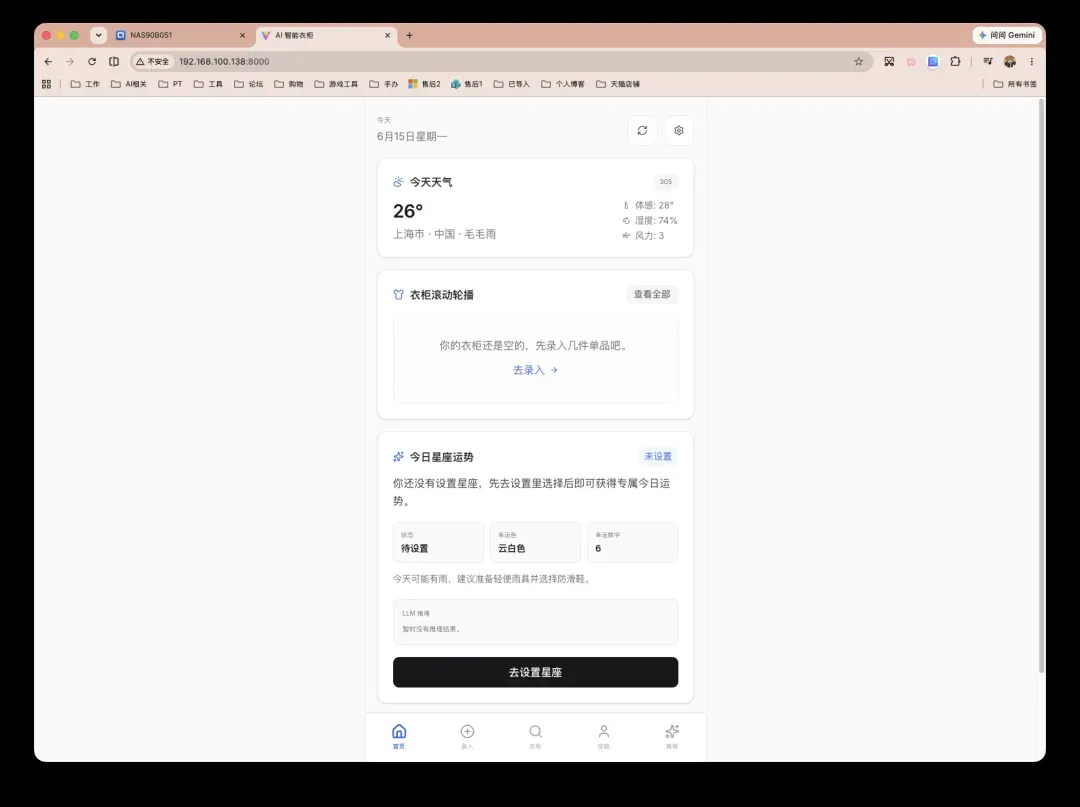This screenshot has height=807, width=1080.
Task: Click the wind icon next to 风力
Action: [626, 235]
